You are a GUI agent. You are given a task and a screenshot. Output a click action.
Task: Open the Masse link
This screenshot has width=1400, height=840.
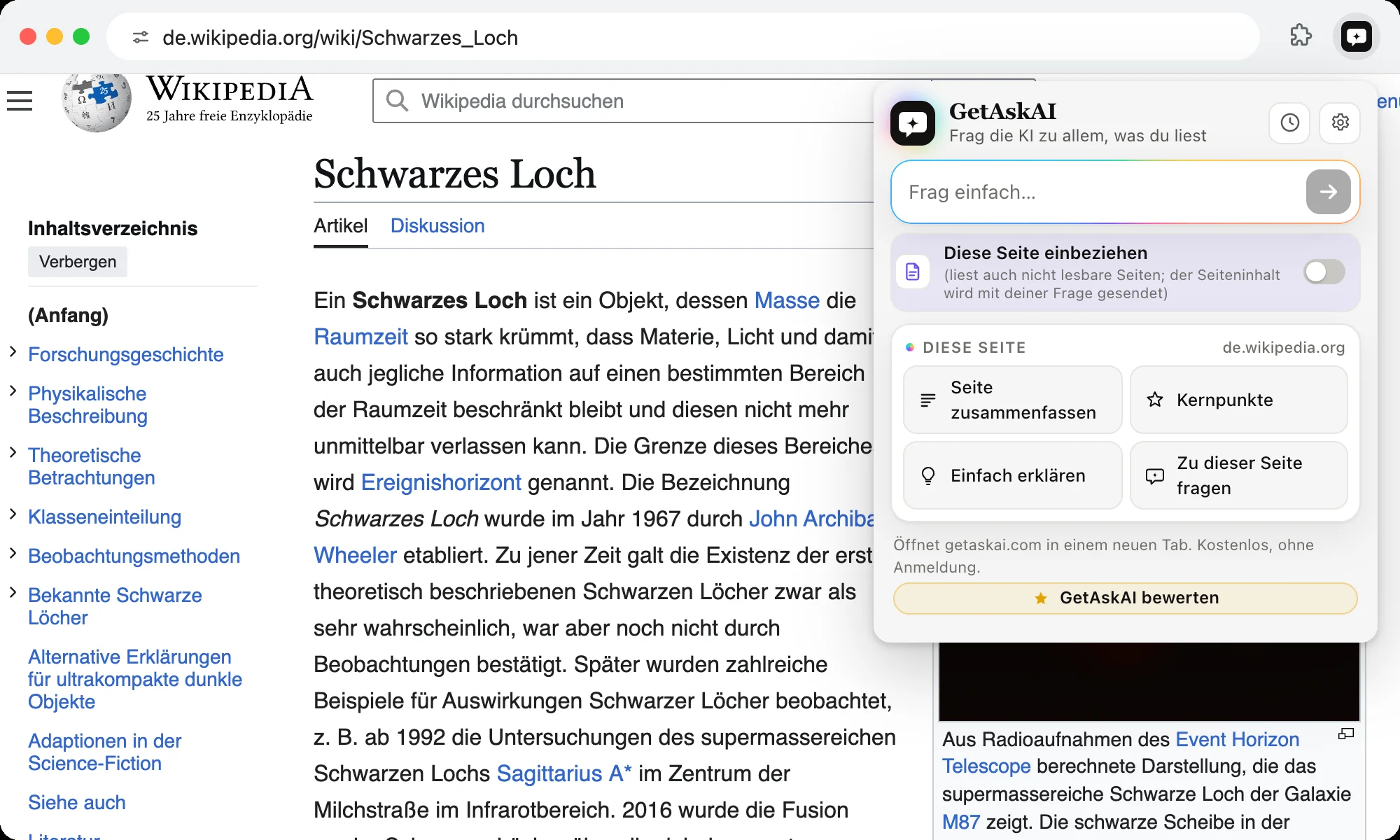pos(787,300)
